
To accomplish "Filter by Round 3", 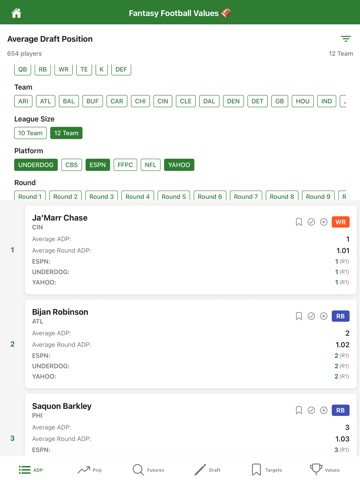I will pyautogui.click(x=101, y=196).
